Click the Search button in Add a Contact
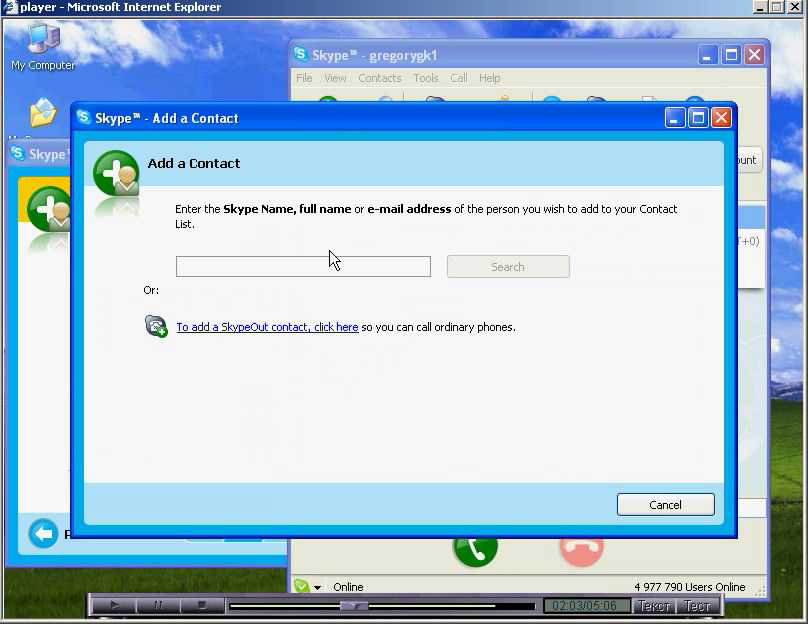This screenshot has height=624, width=808. pos(508,266)
